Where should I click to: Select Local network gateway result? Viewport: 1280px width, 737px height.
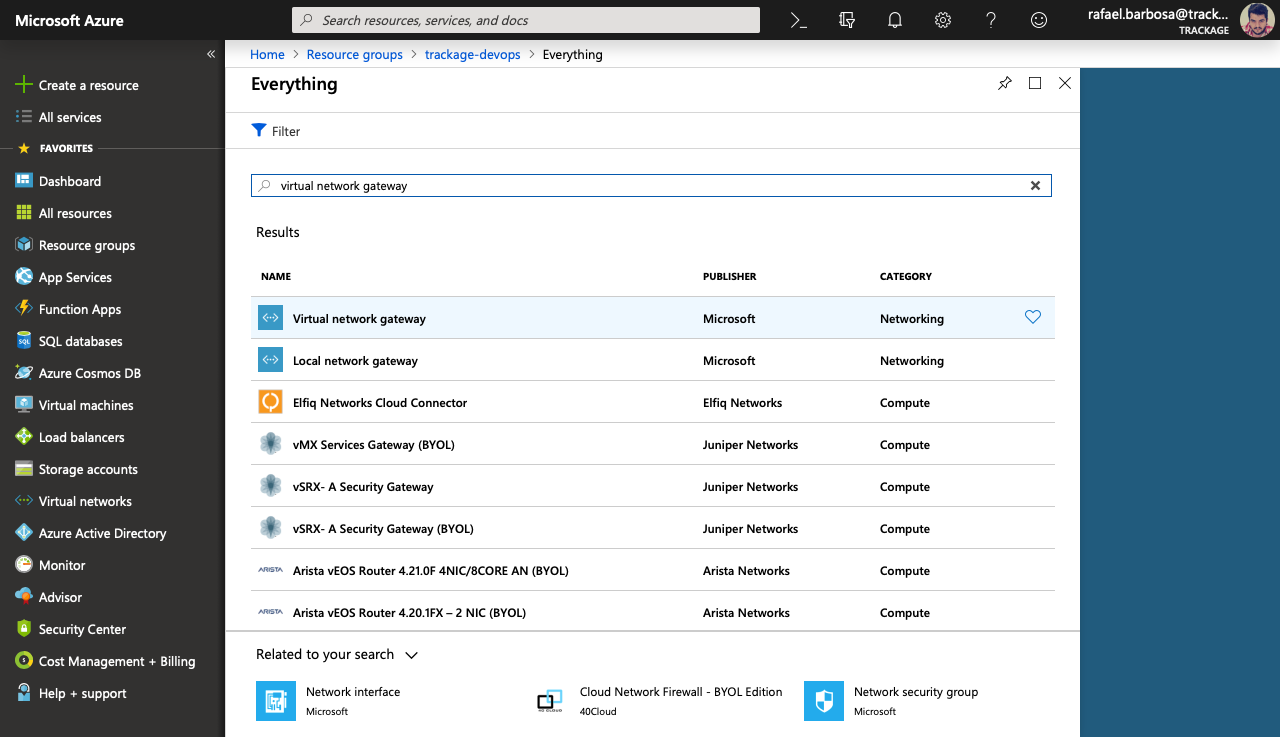(355, 361)
